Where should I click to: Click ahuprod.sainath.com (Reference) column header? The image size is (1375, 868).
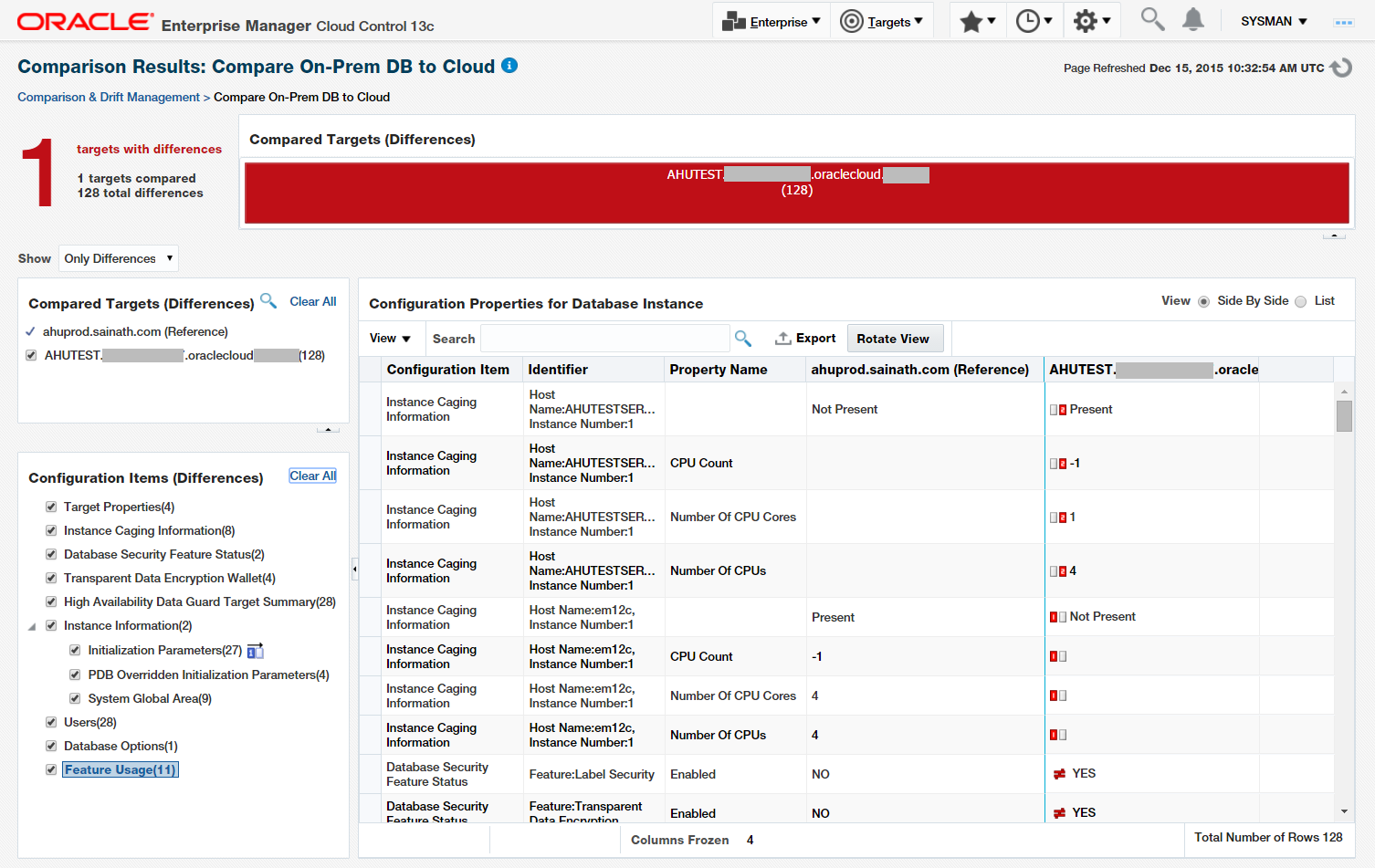(925, 370)
